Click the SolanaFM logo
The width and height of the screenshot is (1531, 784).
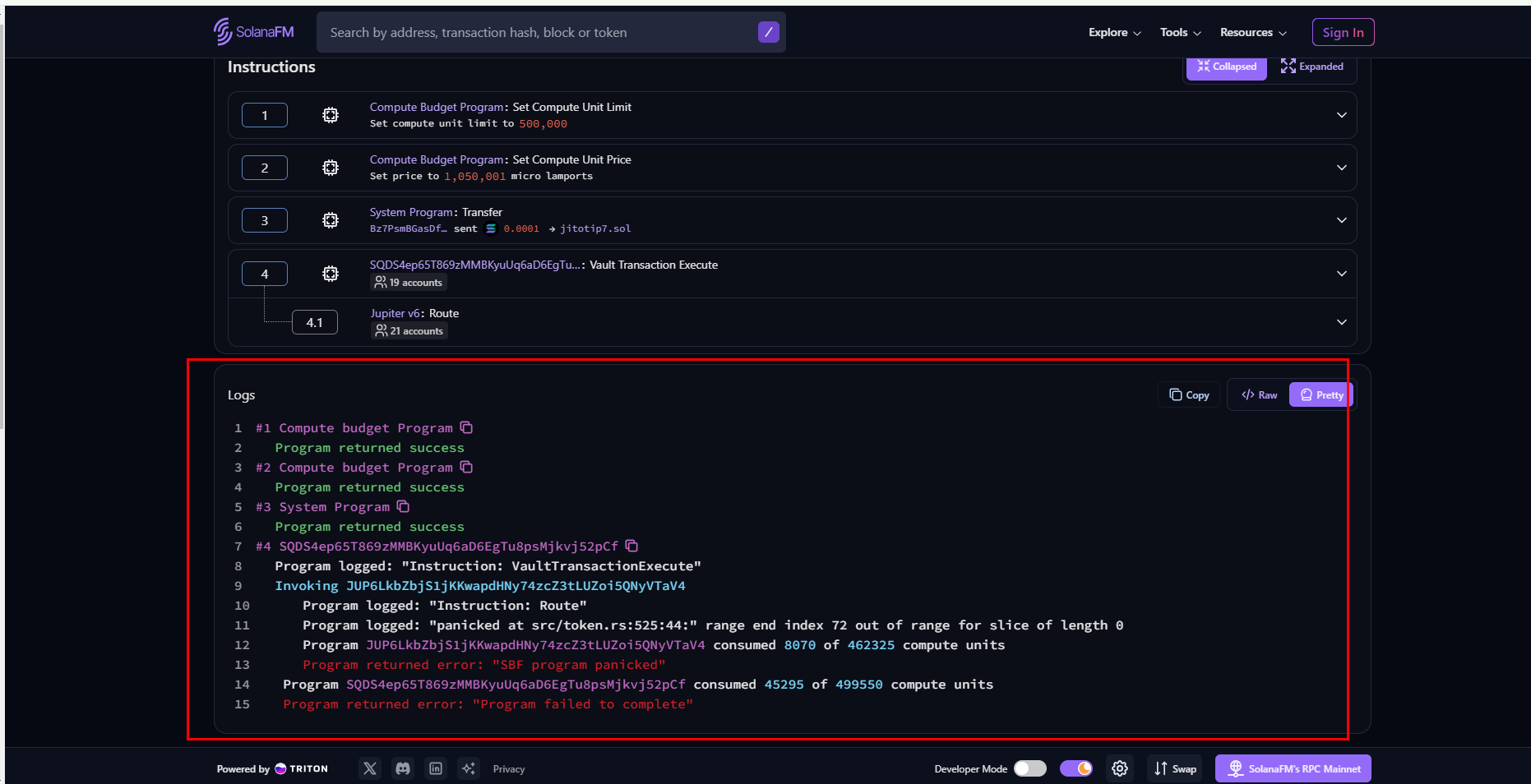tap(253, 32)
